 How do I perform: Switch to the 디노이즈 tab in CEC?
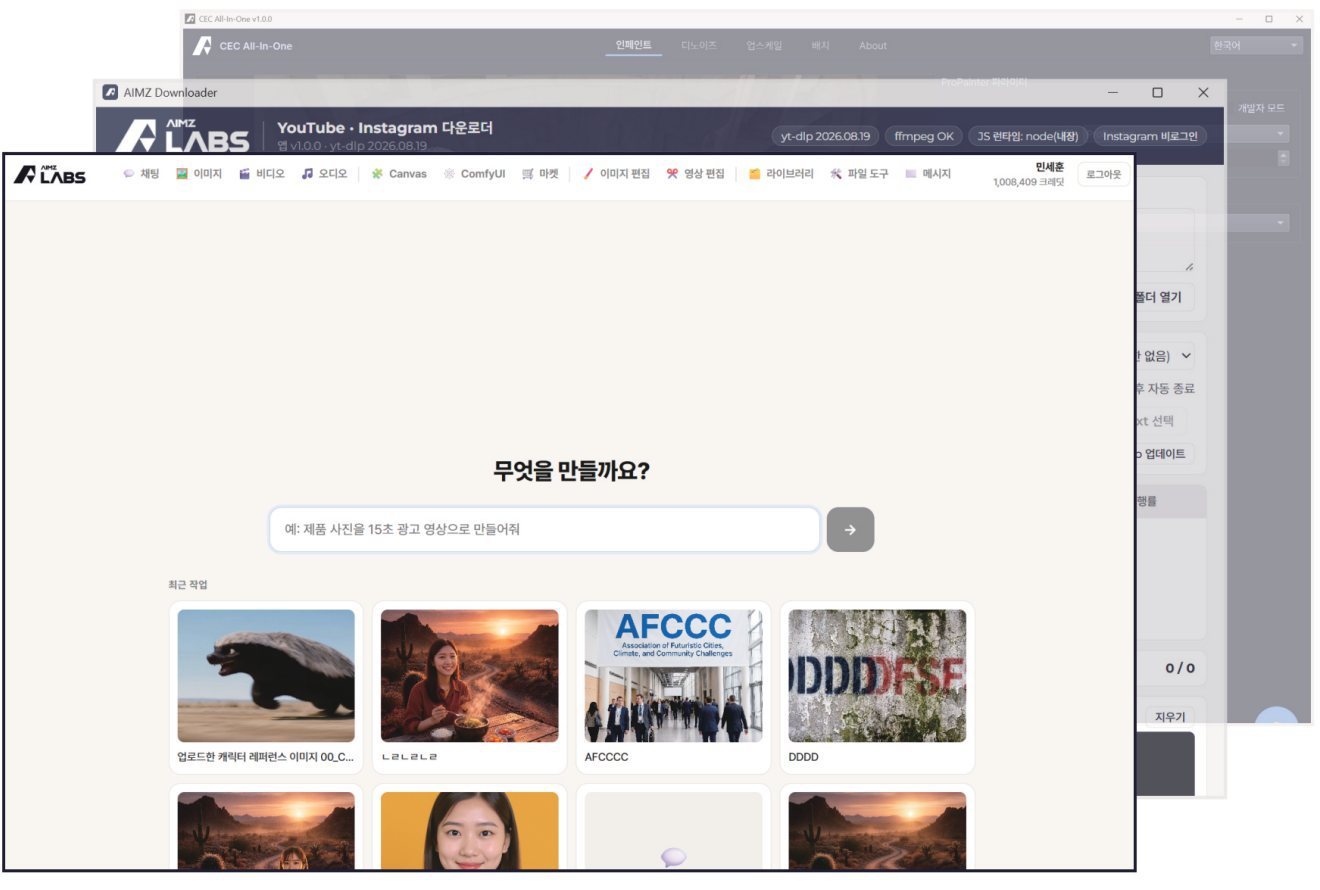(699, 46)
